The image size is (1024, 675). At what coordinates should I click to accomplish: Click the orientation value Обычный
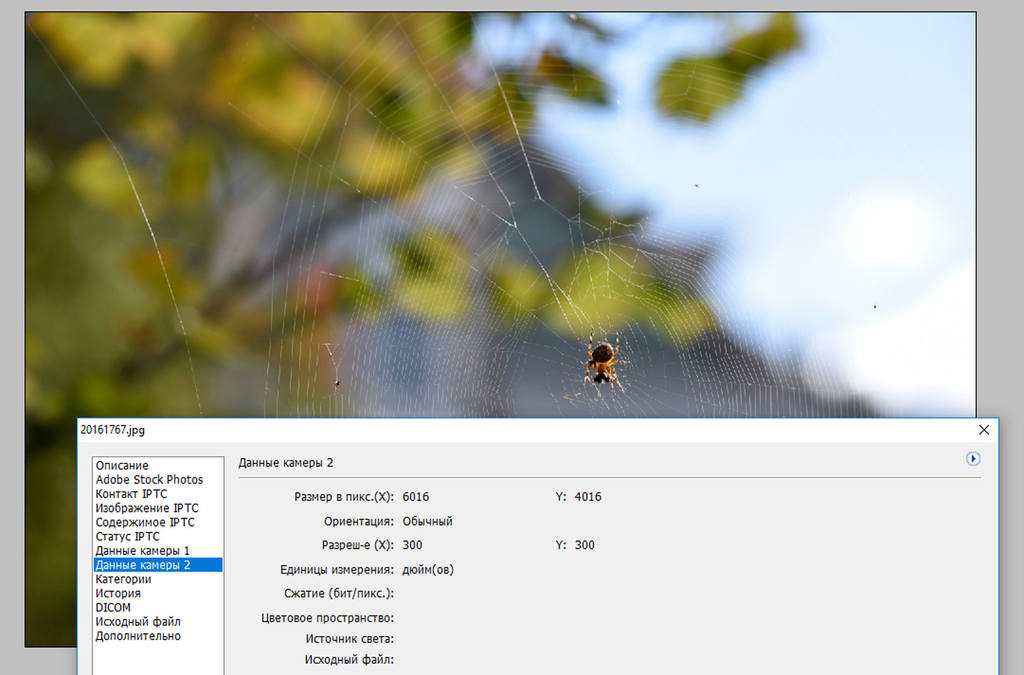tap(427, 522)
